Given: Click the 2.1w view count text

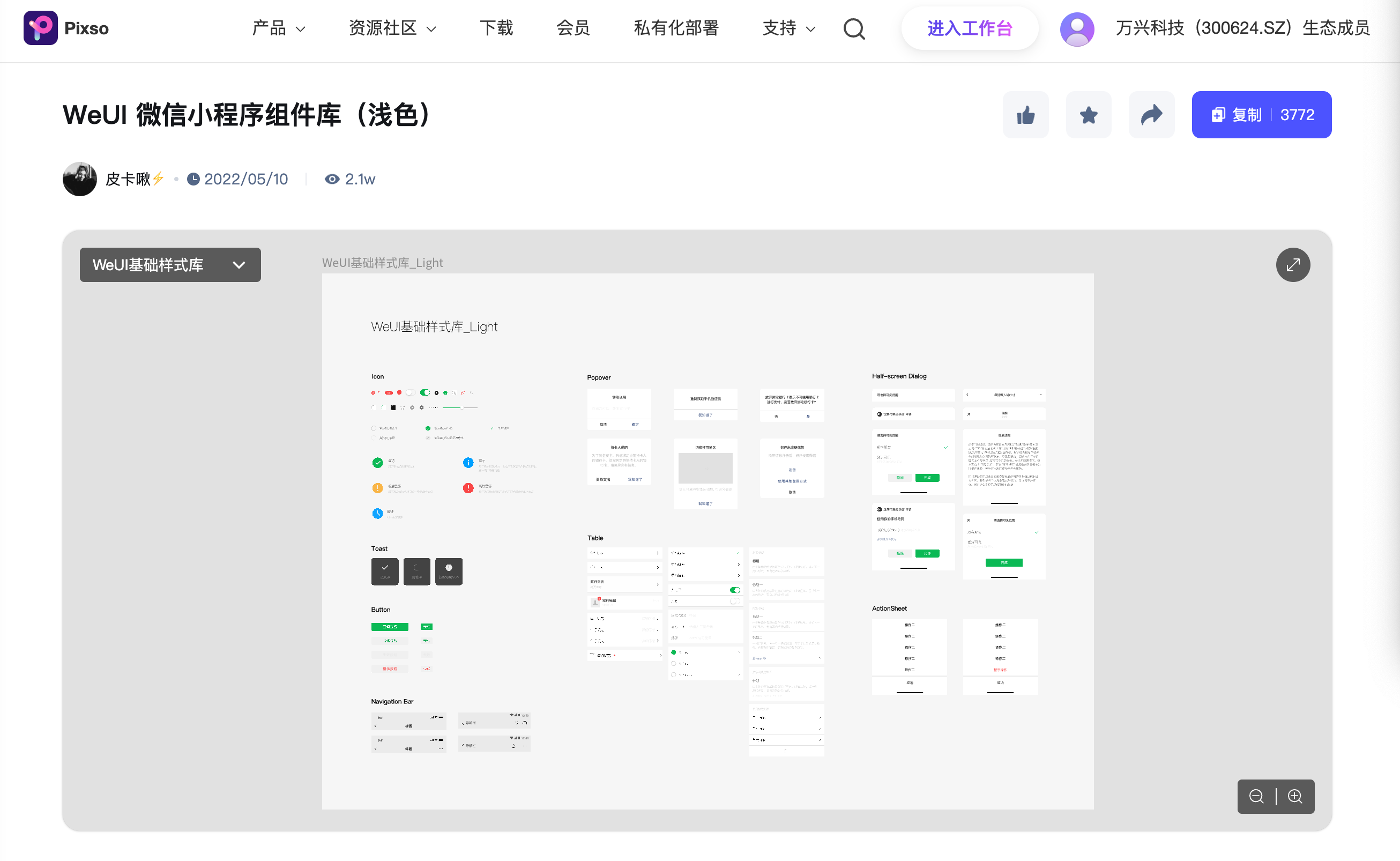Looking at the screenshot, I should click(x=360, y=180).
